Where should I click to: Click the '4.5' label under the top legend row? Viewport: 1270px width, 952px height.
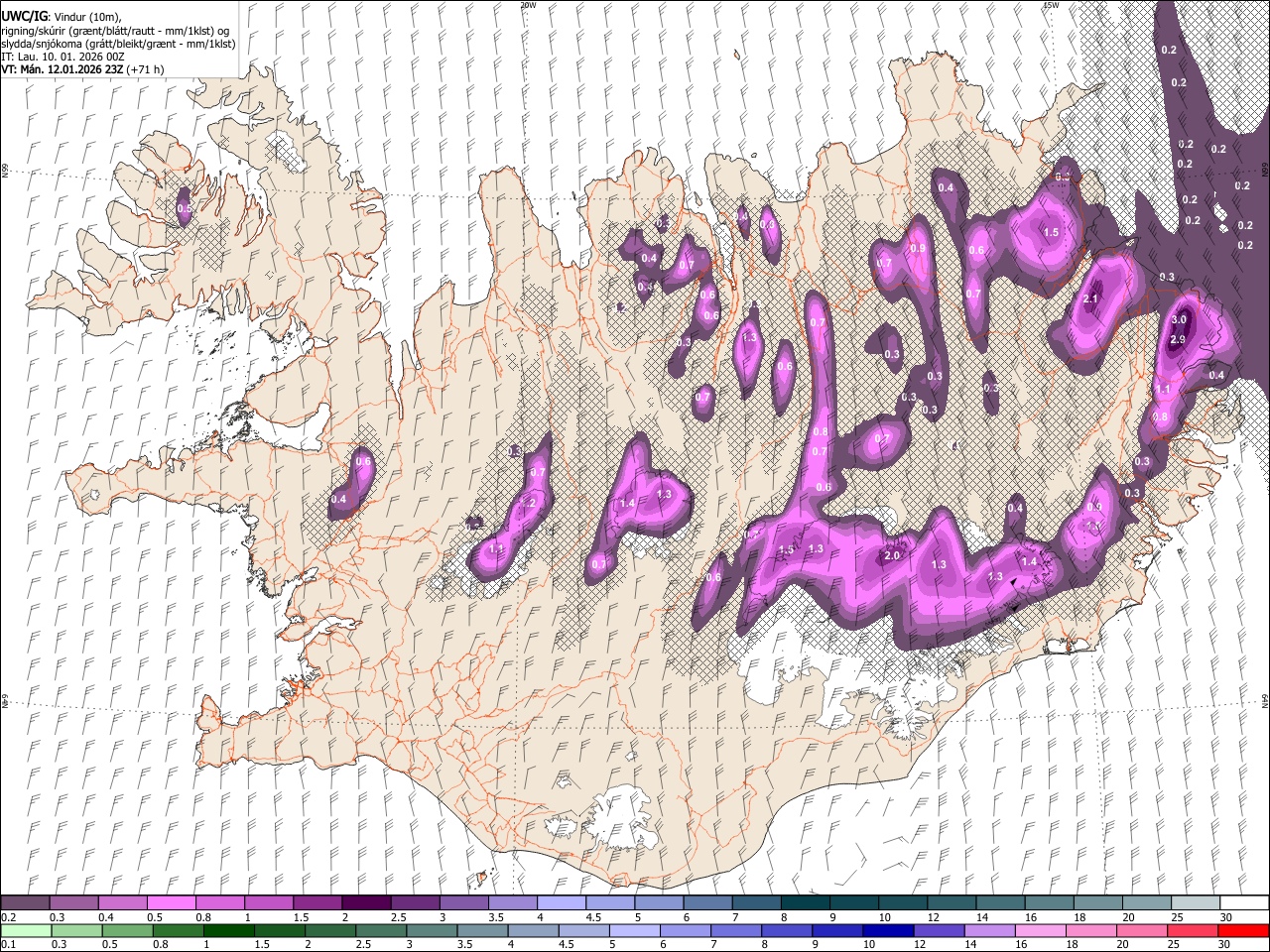[593, 917]
